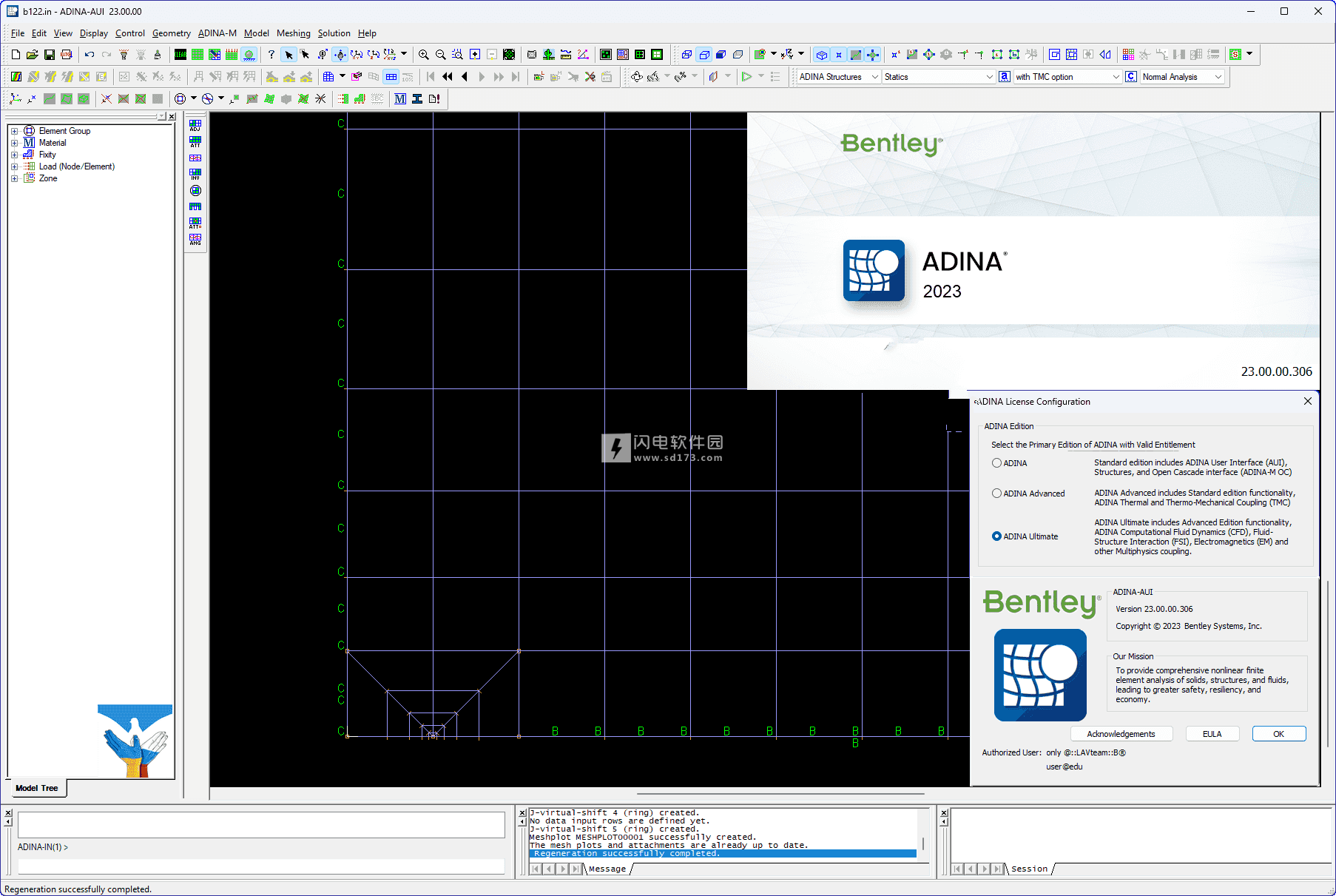Click the blue M materials icon
Viewport: 1336px width, 896px height.
coord(400,99)
